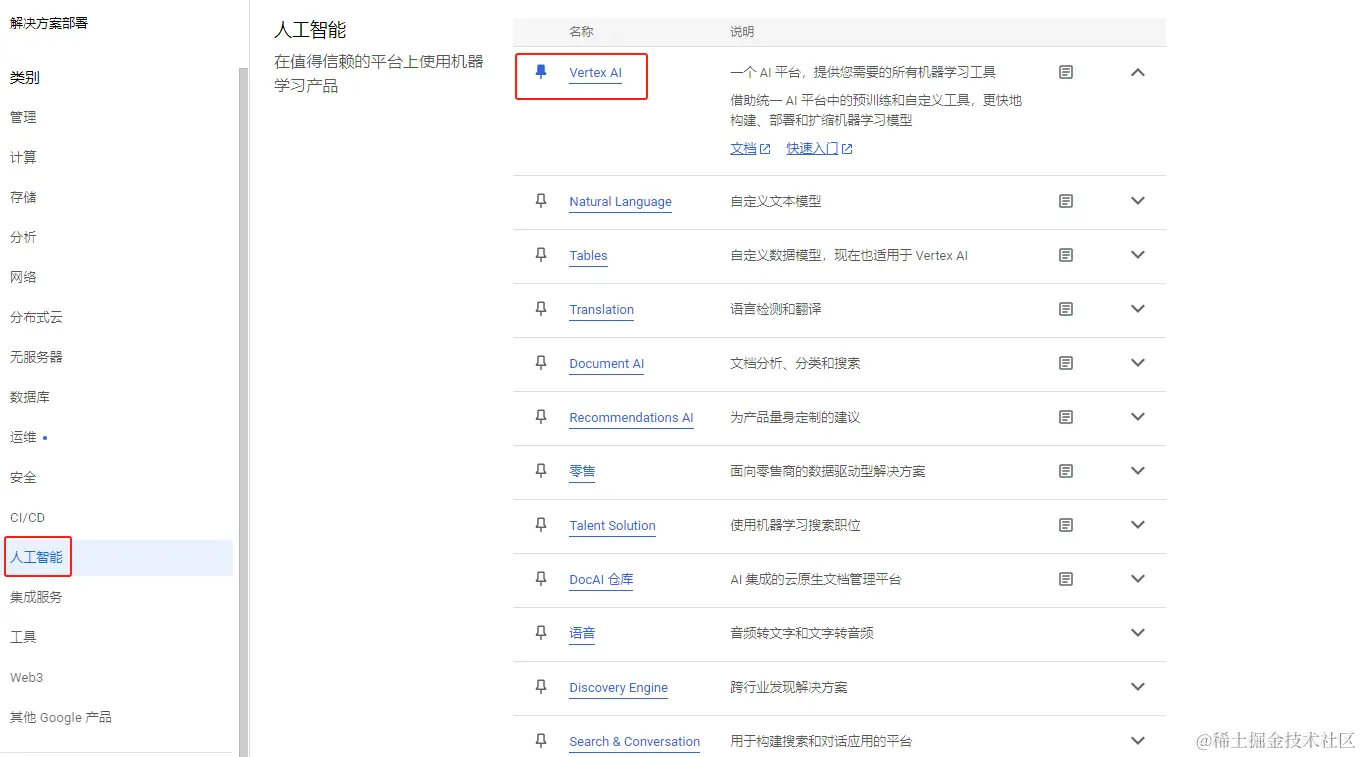
Task: Pin the 零售 product
Action: 541,471
